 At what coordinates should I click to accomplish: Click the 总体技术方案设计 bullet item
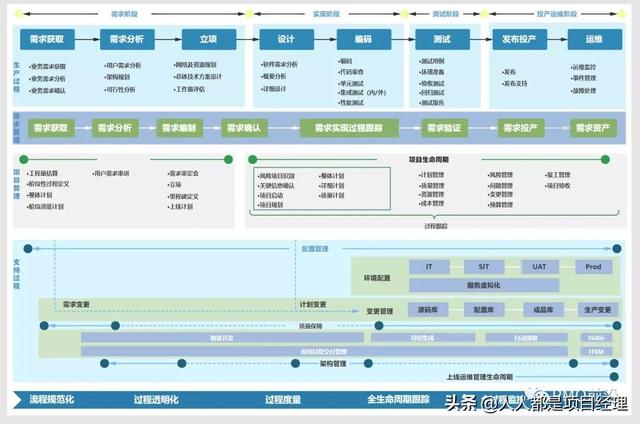198,76
